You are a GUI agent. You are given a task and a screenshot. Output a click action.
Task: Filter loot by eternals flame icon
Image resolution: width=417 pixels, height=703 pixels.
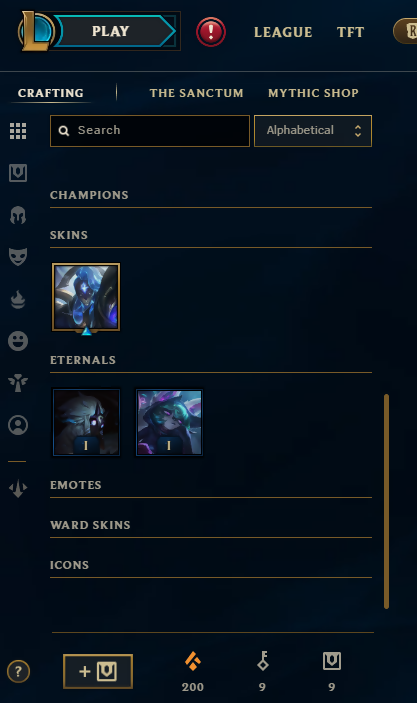pos(18,299)
